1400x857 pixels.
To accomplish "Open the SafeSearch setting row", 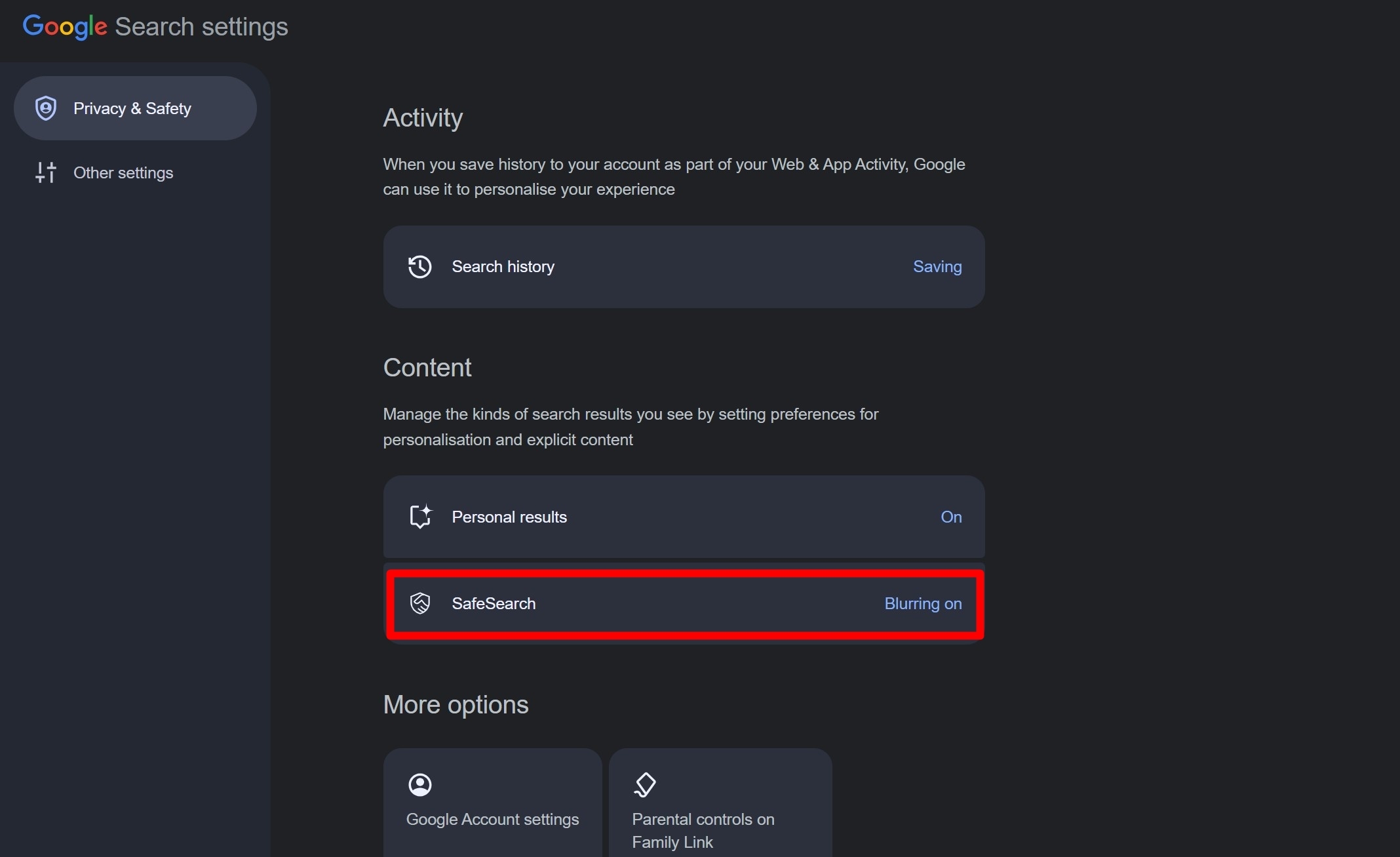I will [684, 603].
